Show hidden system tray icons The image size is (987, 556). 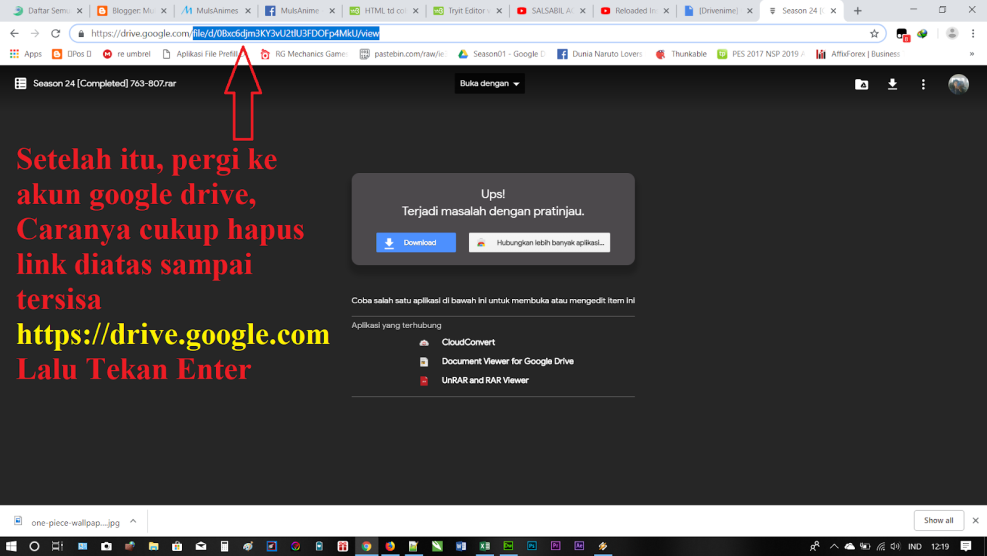point(833,546)
